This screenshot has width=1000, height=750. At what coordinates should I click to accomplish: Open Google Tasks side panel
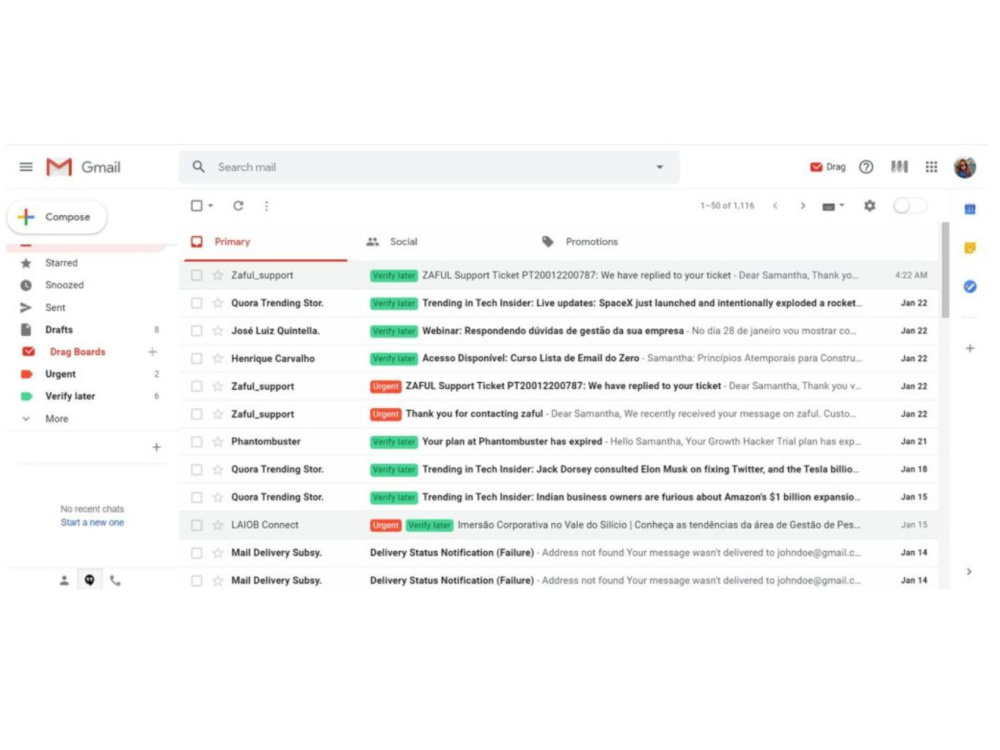[970, 287]
